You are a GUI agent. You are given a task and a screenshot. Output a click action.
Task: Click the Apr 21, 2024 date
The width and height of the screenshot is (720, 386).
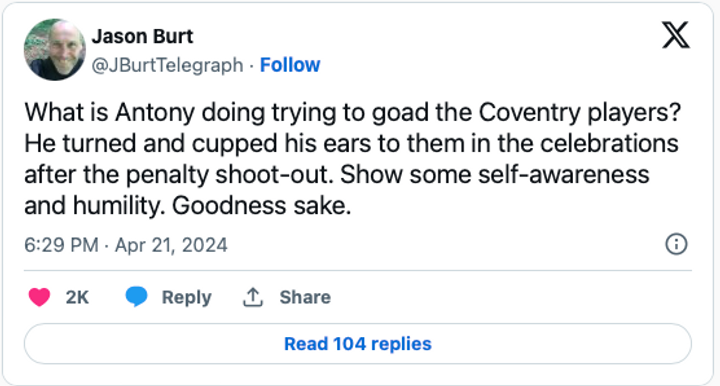(171, 245)
